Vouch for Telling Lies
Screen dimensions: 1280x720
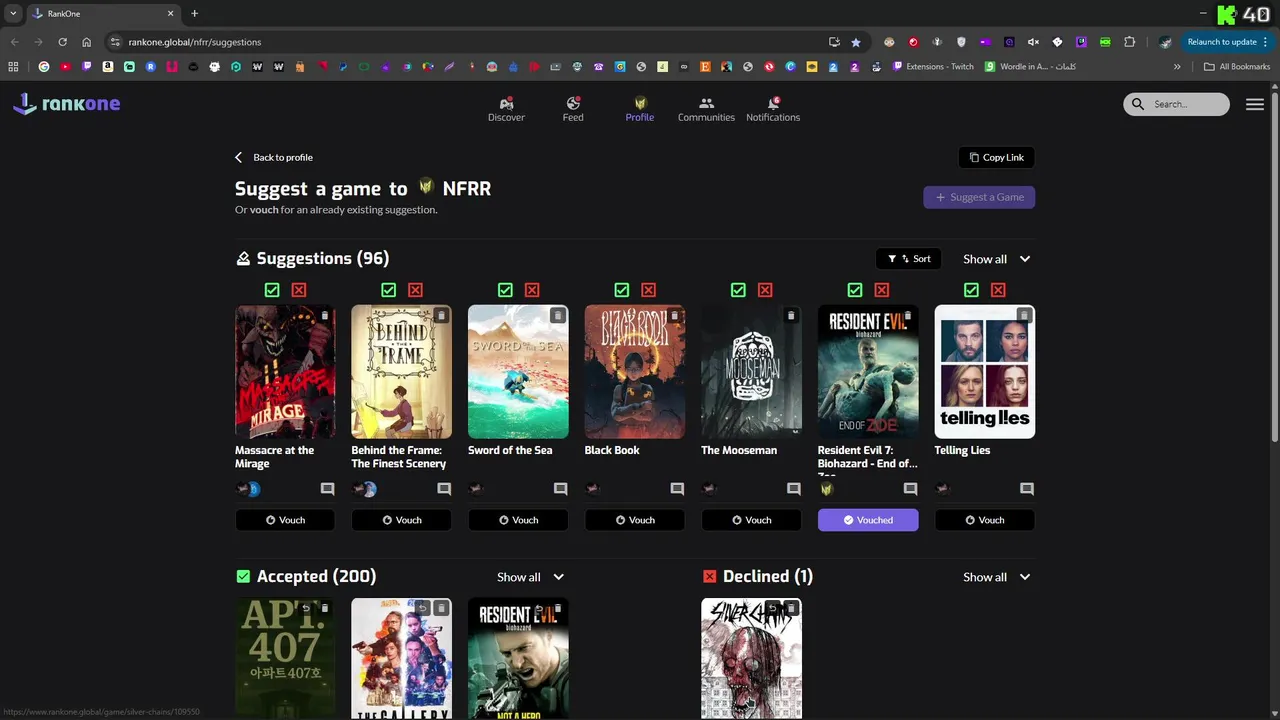pos(985,520)
